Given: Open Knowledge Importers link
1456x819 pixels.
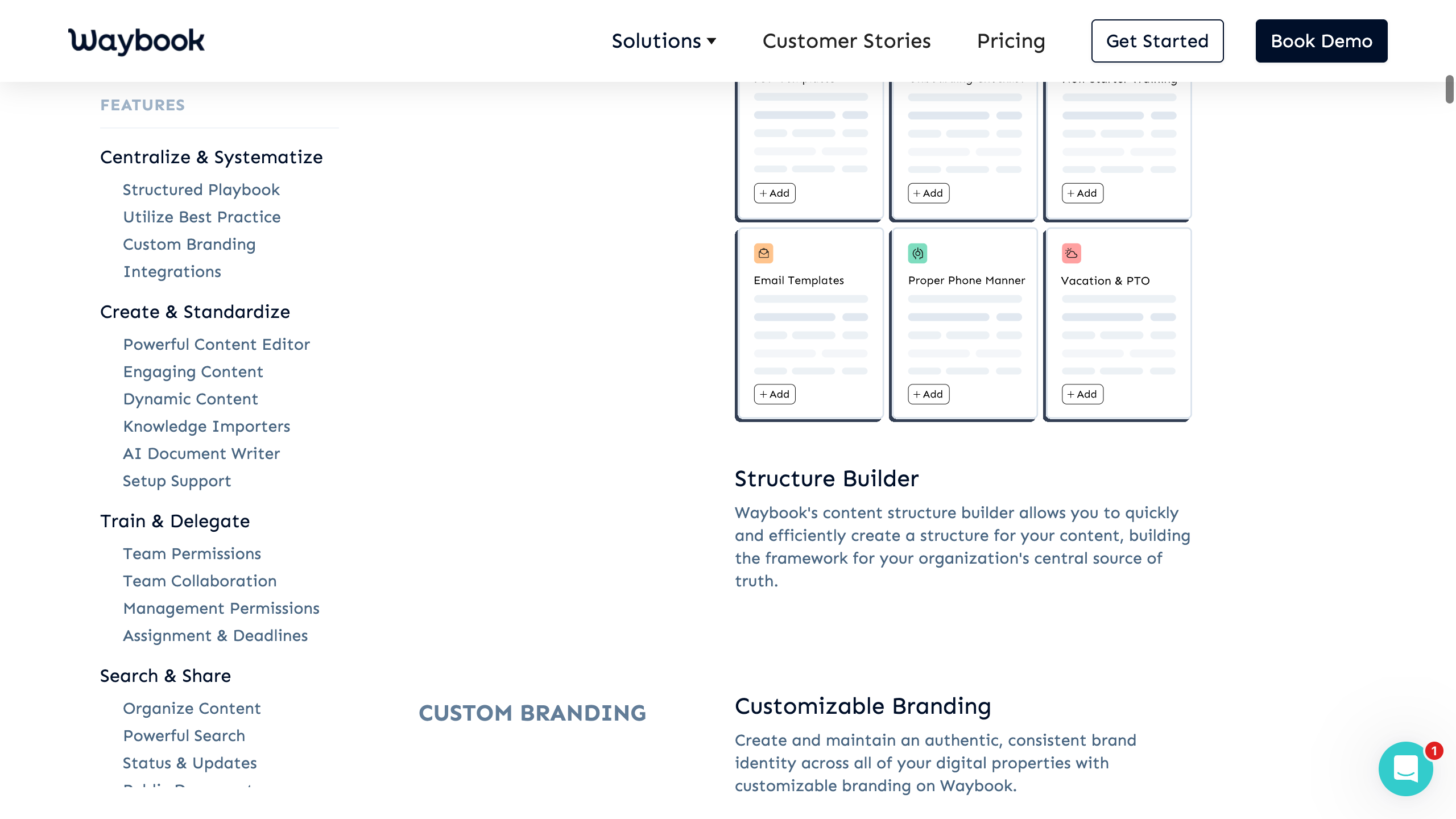Looking at the screenshot, I should [206, 426].
